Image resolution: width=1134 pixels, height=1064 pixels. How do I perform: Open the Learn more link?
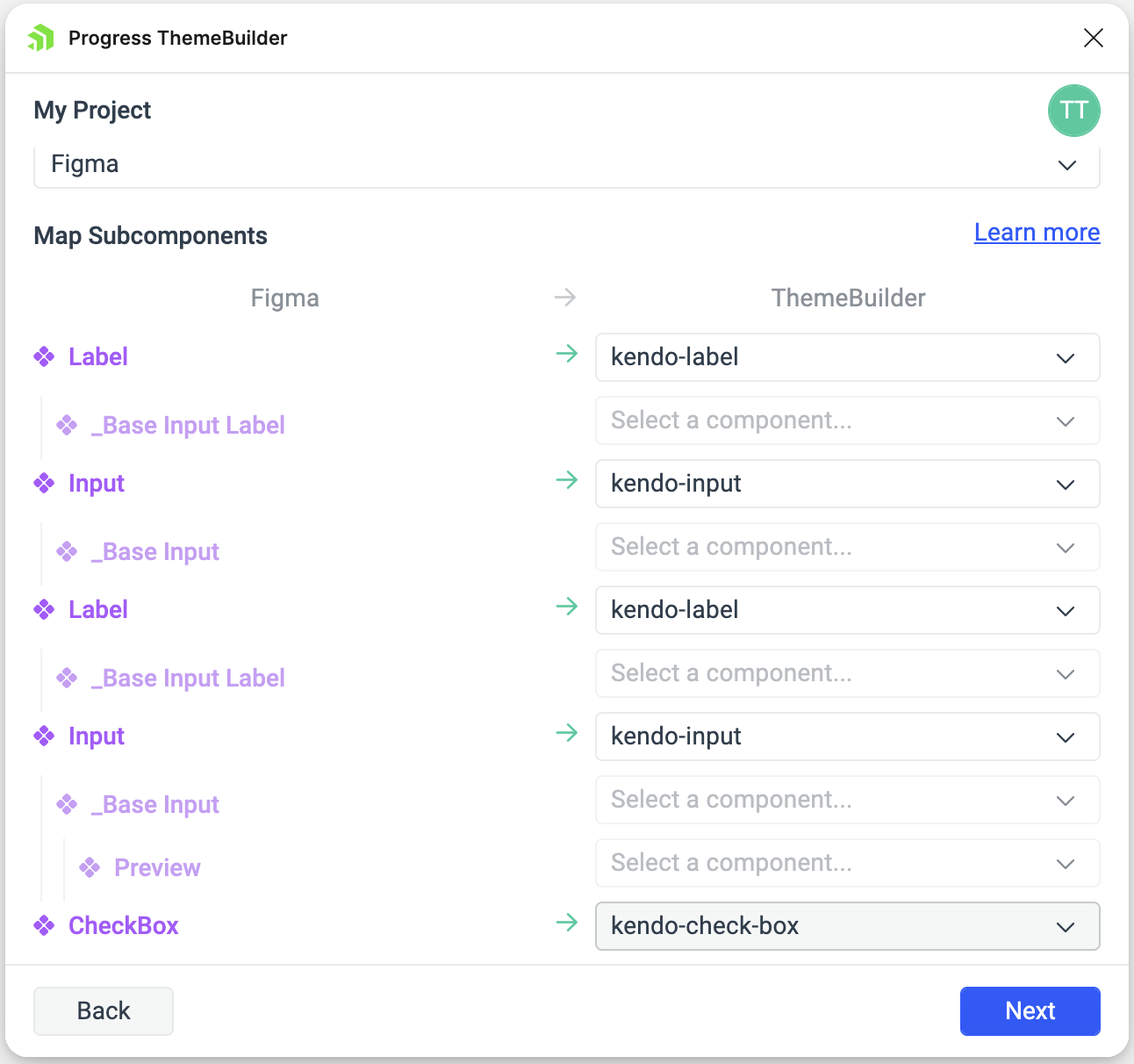tap(1037, 232)
